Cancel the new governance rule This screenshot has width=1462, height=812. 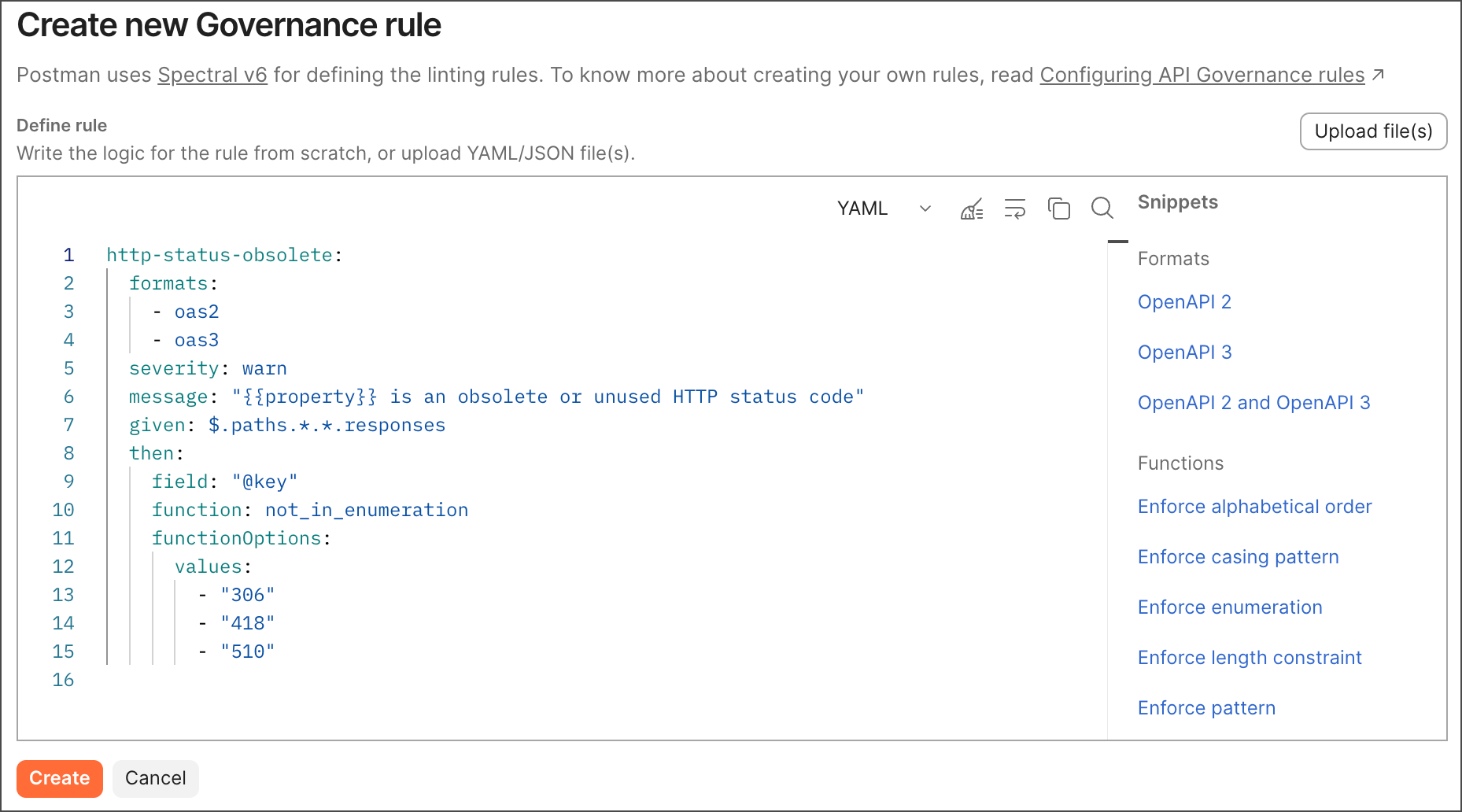(x=155, y=778)
